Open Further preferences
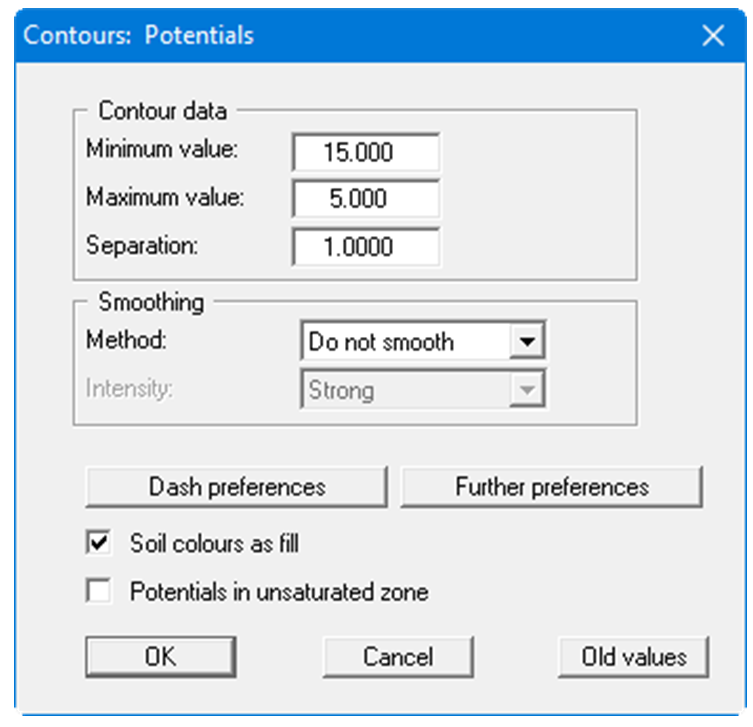 pos(552,487)
